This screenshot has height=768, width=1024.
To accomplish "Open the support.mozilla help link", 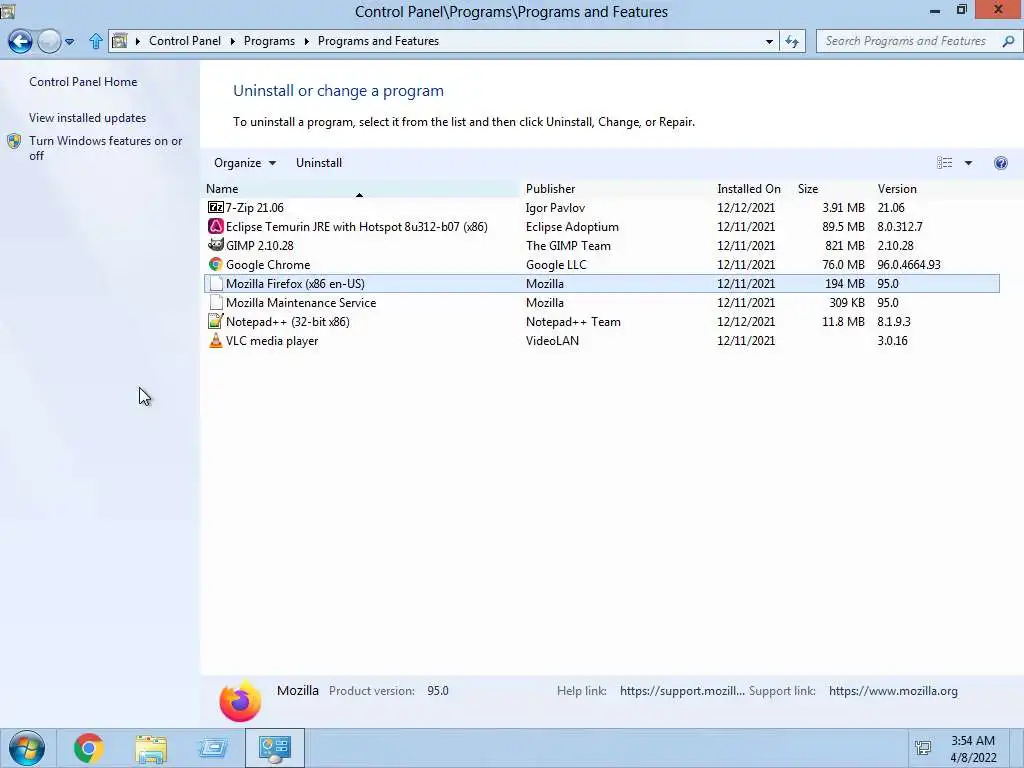I will 682,691.
